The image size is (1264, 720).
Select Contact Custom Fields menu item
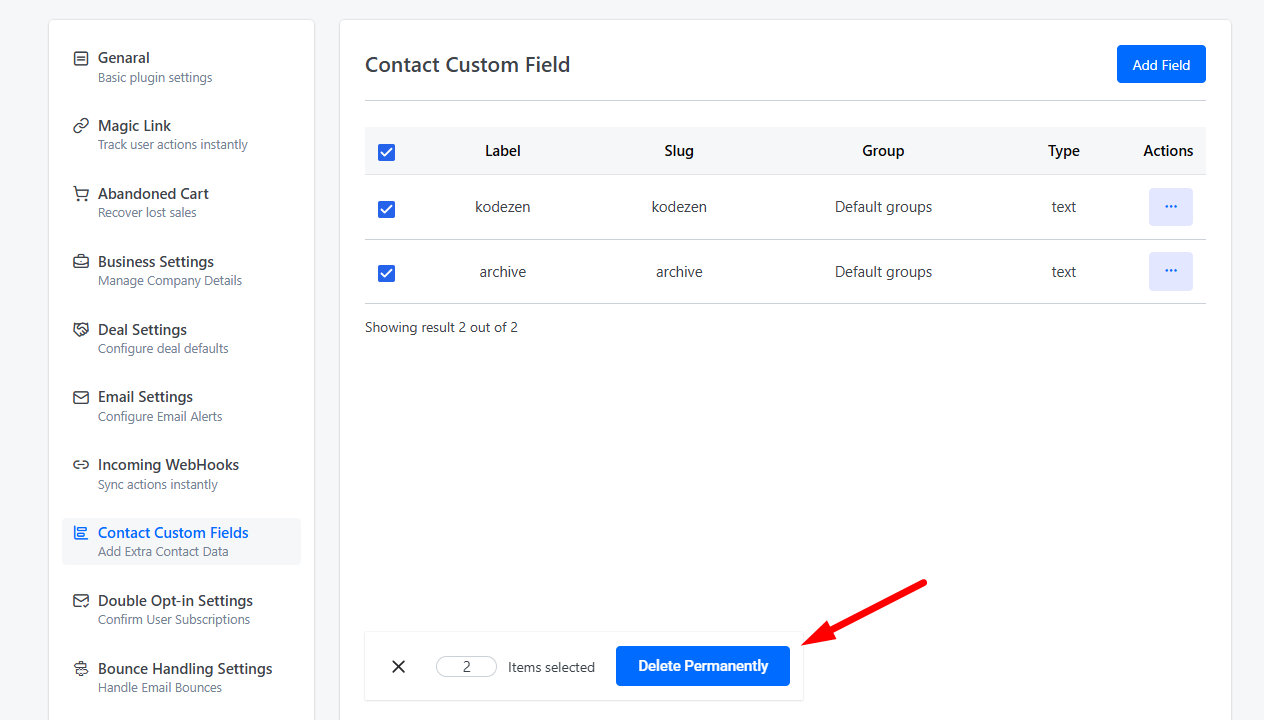181,542
